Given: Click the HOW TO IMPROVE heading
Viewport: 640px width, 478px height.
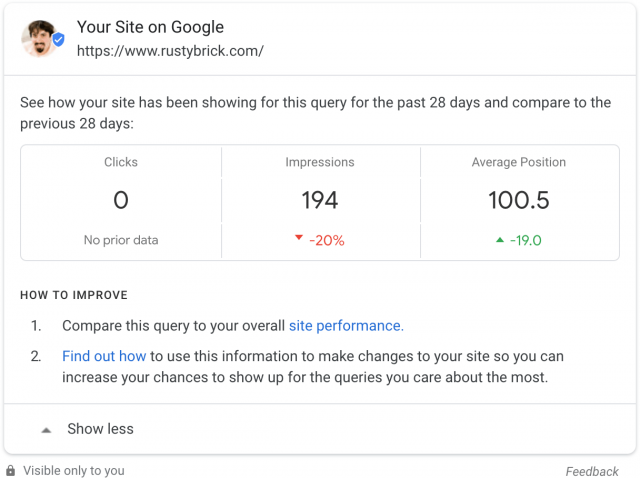Looking at the screenshot, I should [74, 295].
